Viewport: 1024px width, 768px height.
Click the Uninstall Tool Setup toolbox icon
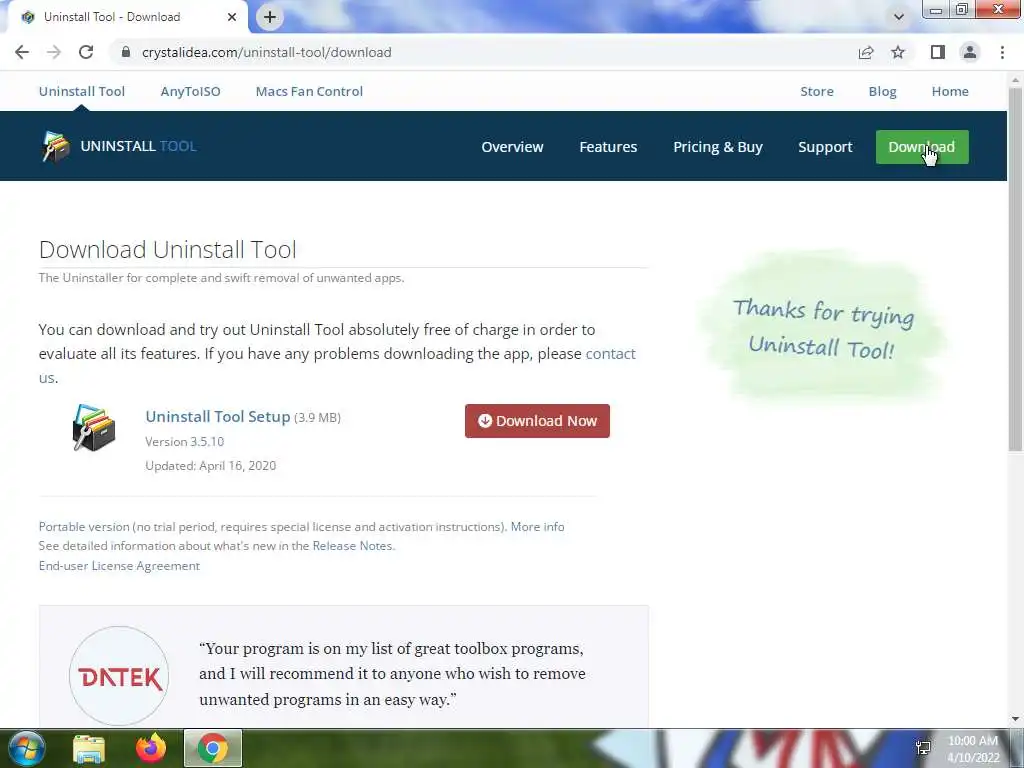tap(94, 428)
